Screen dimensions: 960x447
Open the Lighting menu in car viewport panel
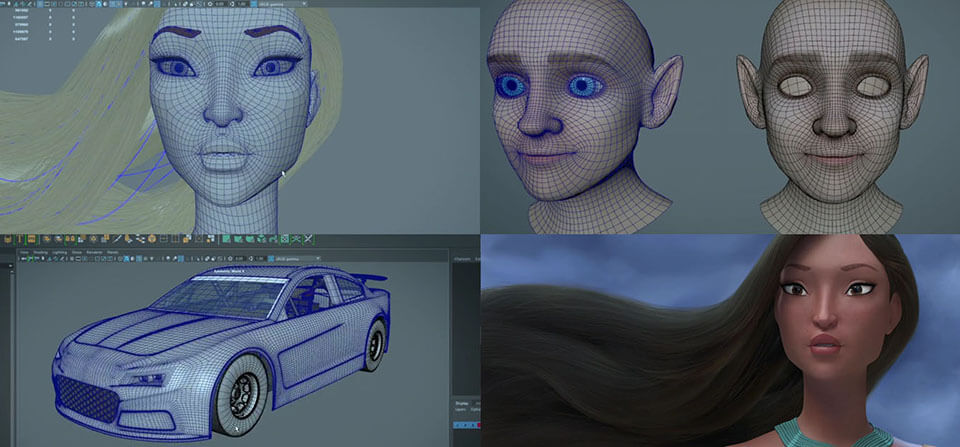(x=59, y=252)
